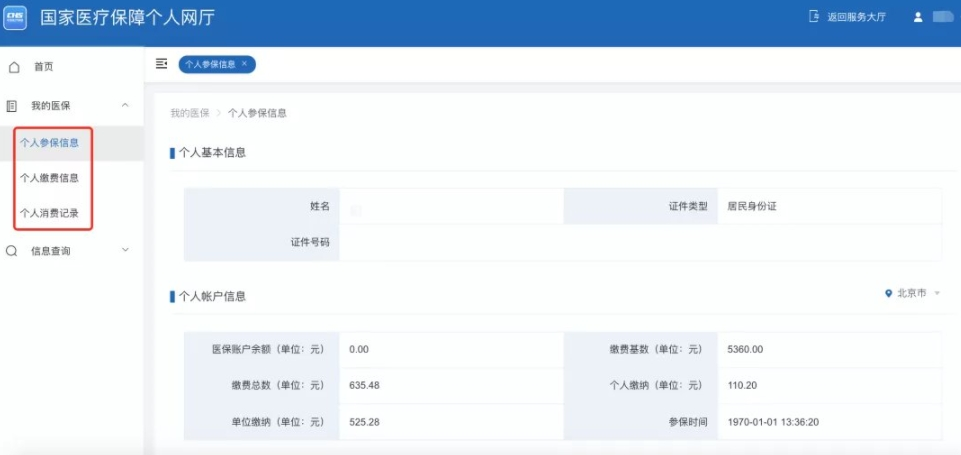This screenshot has height=455, width=961.
Task: Click the 医保账户余额 label
Action: (268, 350)
